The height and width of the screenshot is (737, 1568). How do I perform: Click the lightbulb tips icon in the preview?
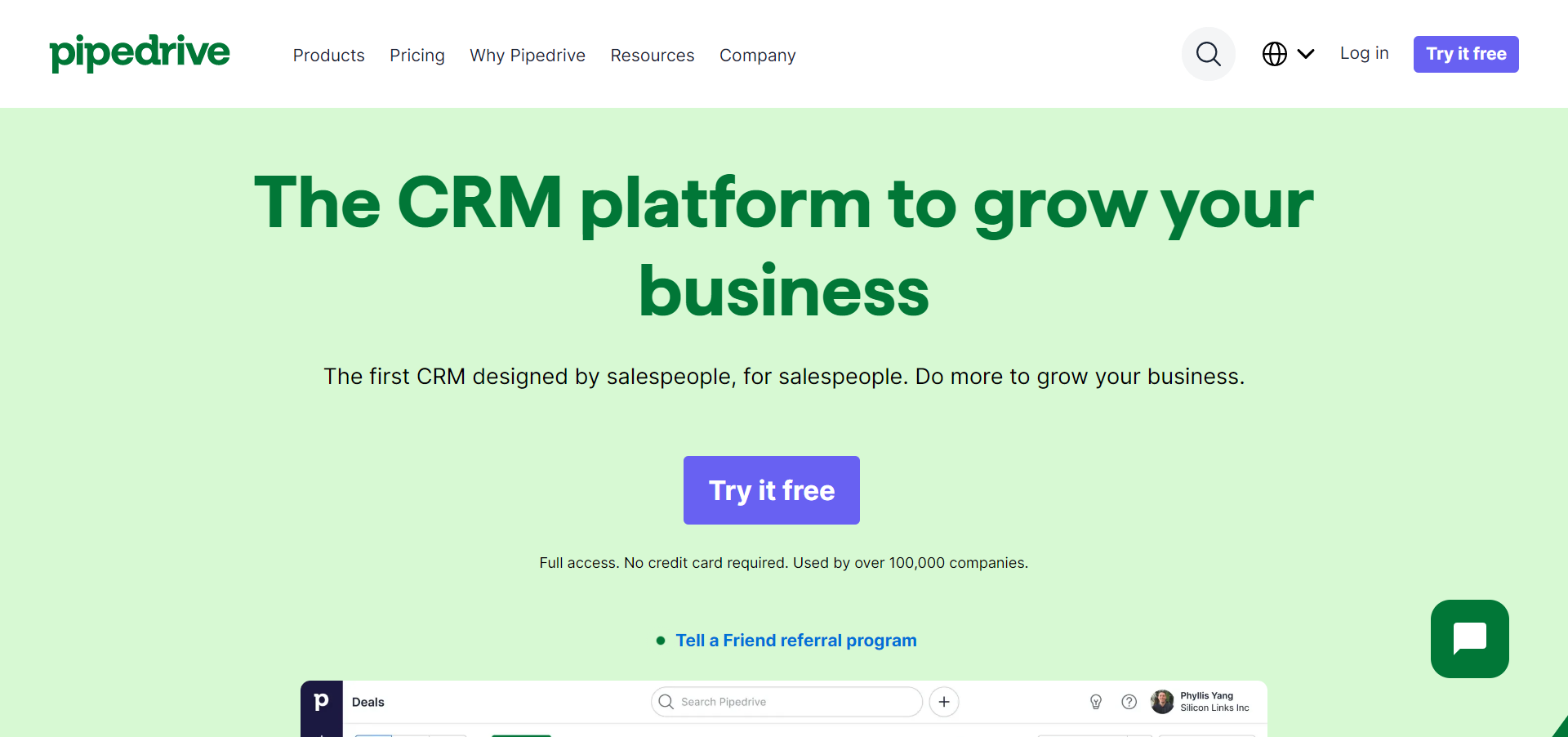tap(1095, 701)
